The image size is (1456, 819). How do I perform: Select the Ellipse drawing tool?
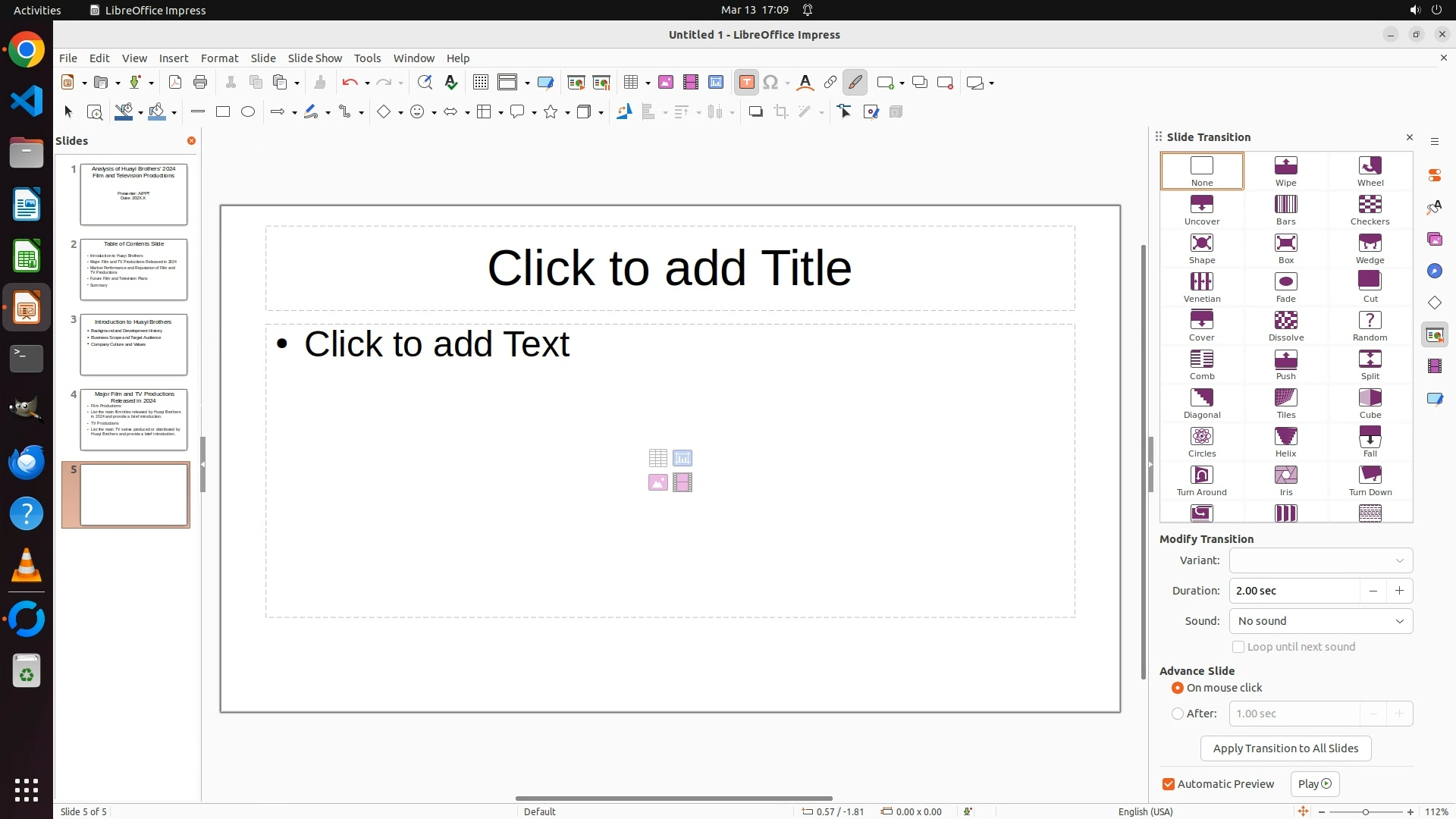248,112
